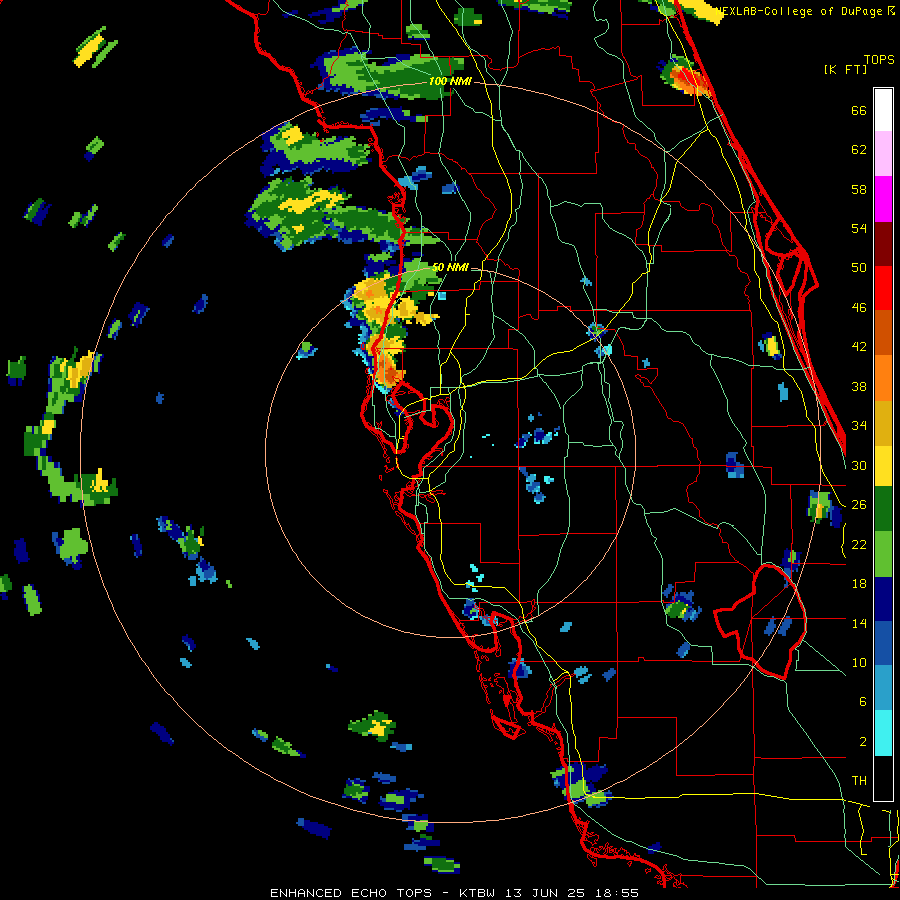
Task: Click the NEXLAB-College of DuPage watermark text
Action: click(x=802, y=11)
